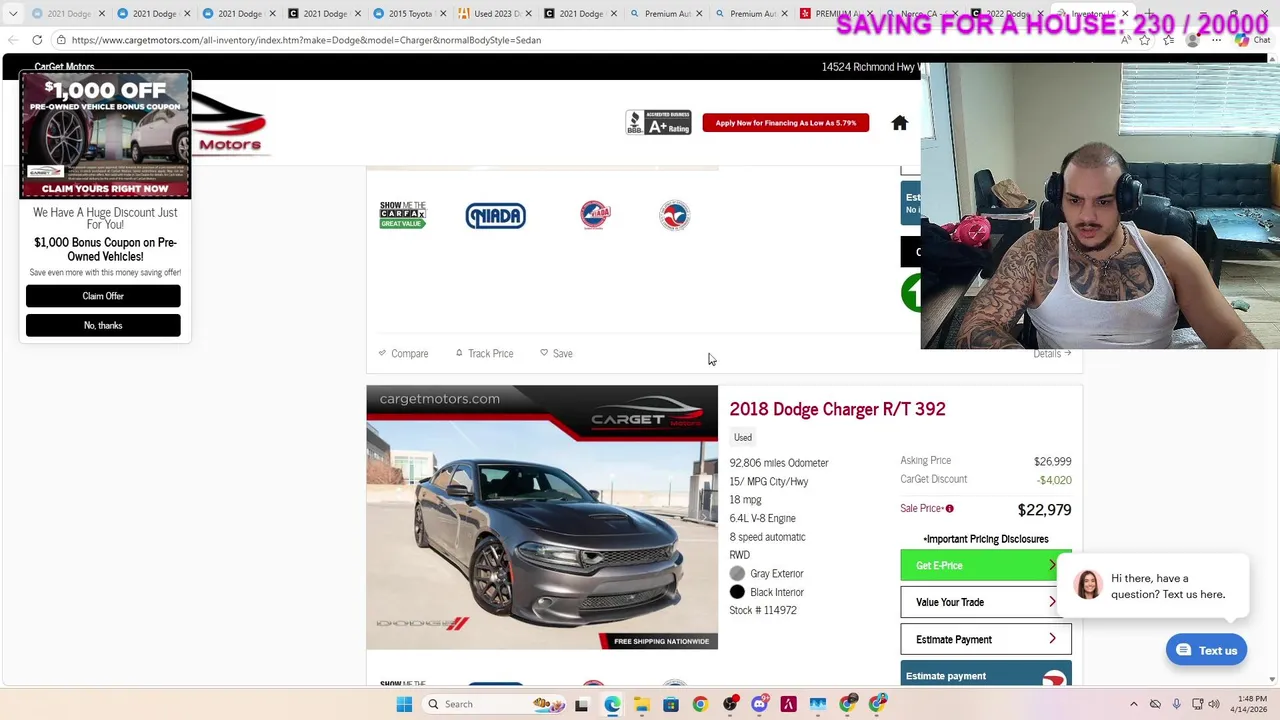1280x720 pixels.
Task: Open the tab search chevron at top-left
Action: pos(12,14)
